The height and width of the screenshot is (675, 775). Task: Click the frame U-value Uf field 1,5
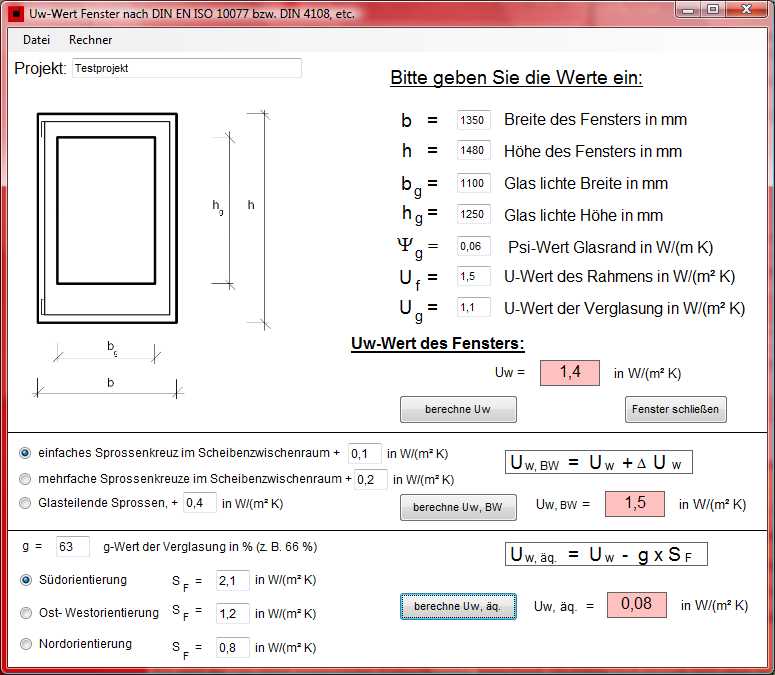click(x=474, y=276)
